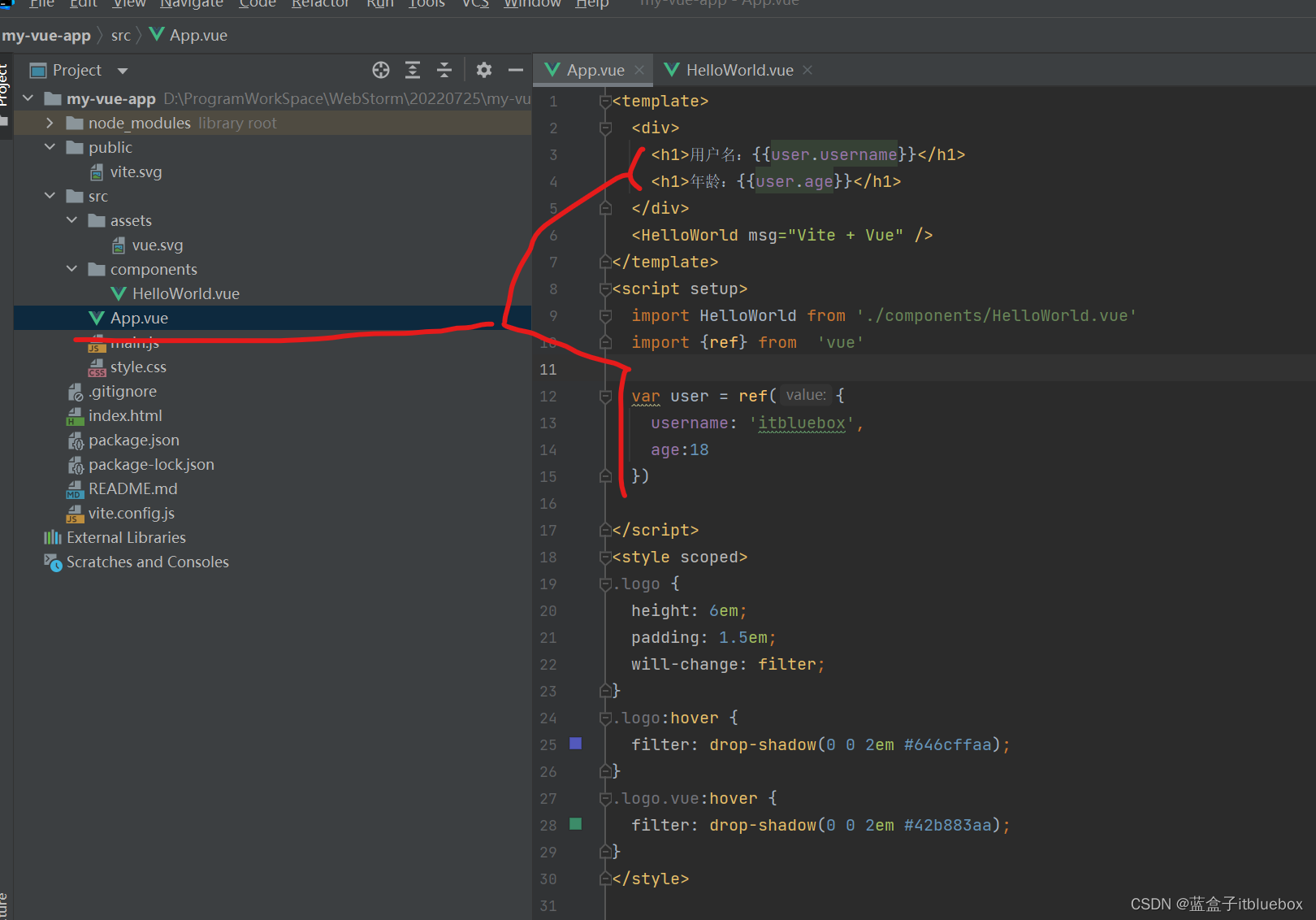
Task: Open the Code menu
Action: coord(258,4)
